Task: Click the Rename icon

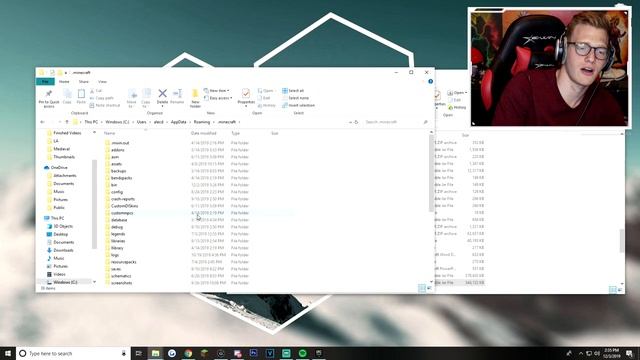Action: [177, 93]
